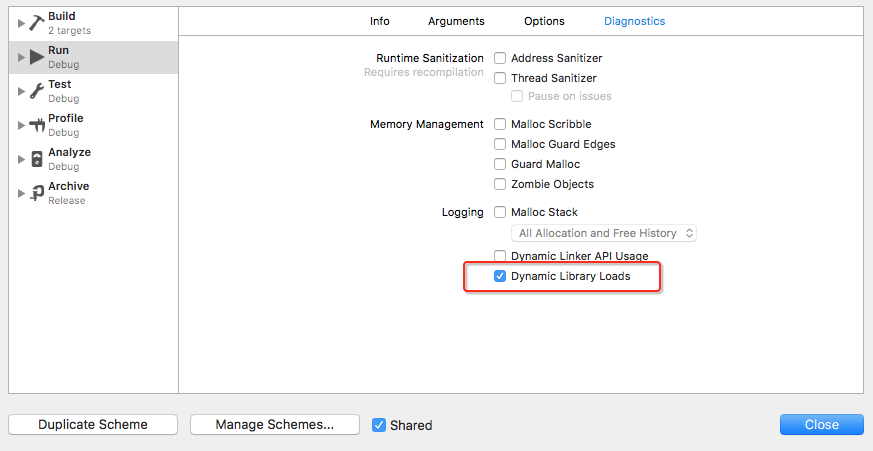Click the Duplicate Scheme button
This screenshot has width=873, height=451.
click(x=93, y=424)
